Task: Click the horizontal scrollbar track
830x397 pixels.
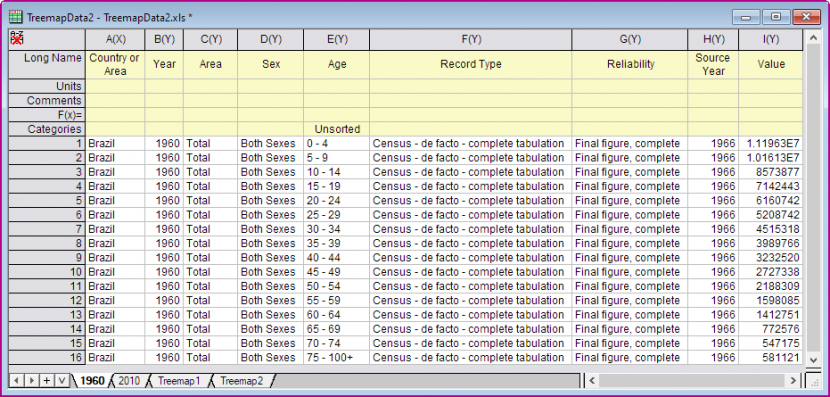Action: point(692,380)
